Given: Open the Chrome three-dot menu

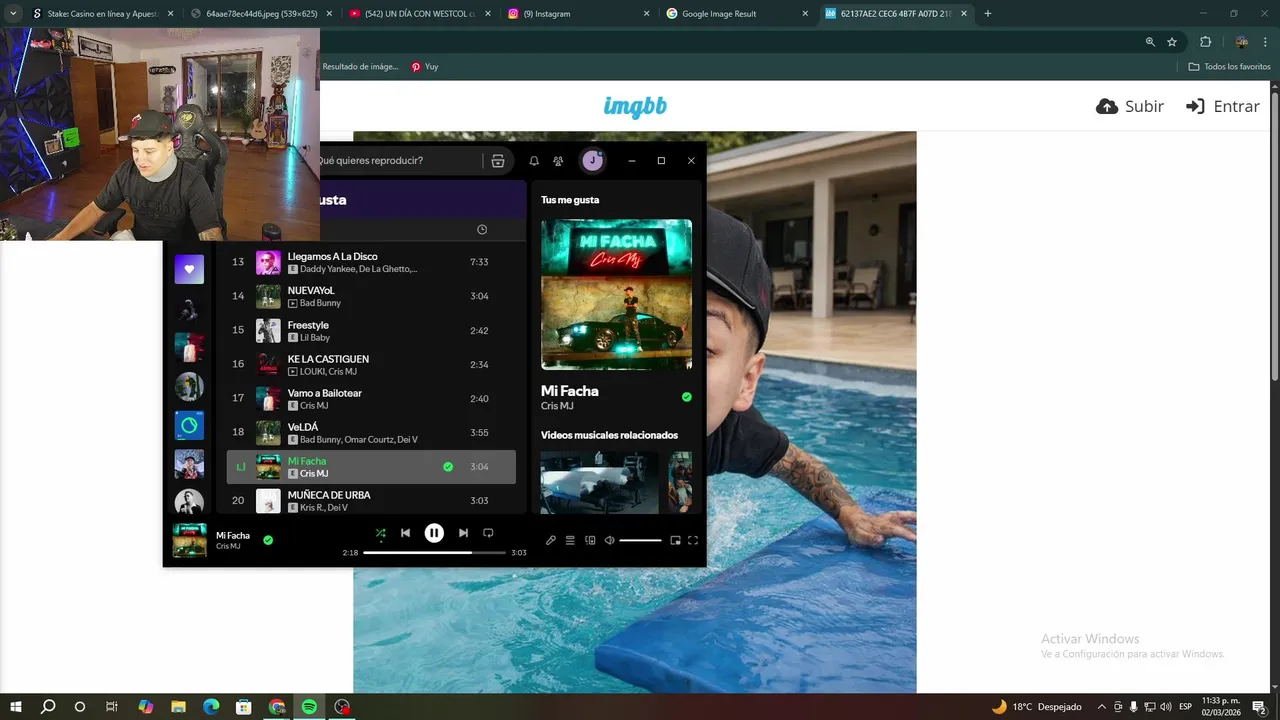Looking at the screenshot, I should tap(1266, 42).
